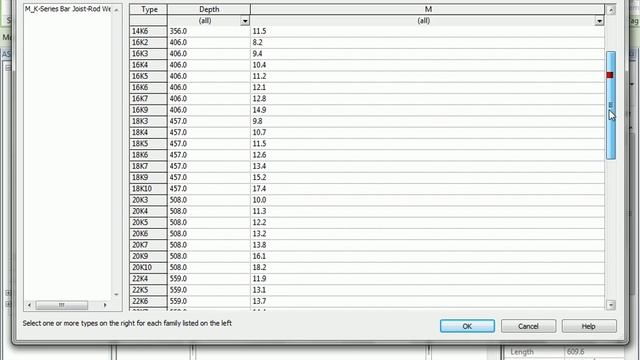
Task: Click the M value 18.2 cell
Action: pos(427,267)
